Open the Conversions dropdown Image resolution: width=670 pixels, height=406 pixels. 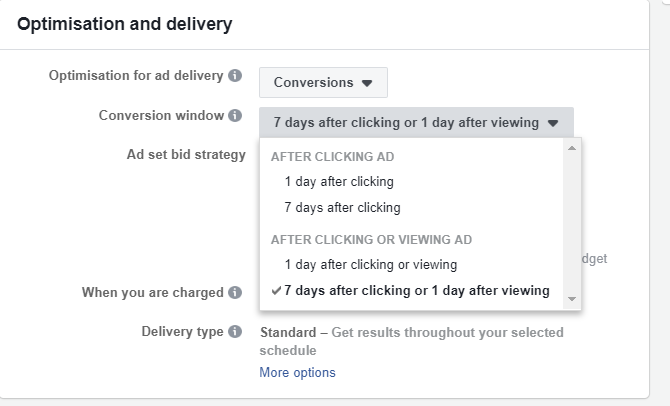[323, 82]
